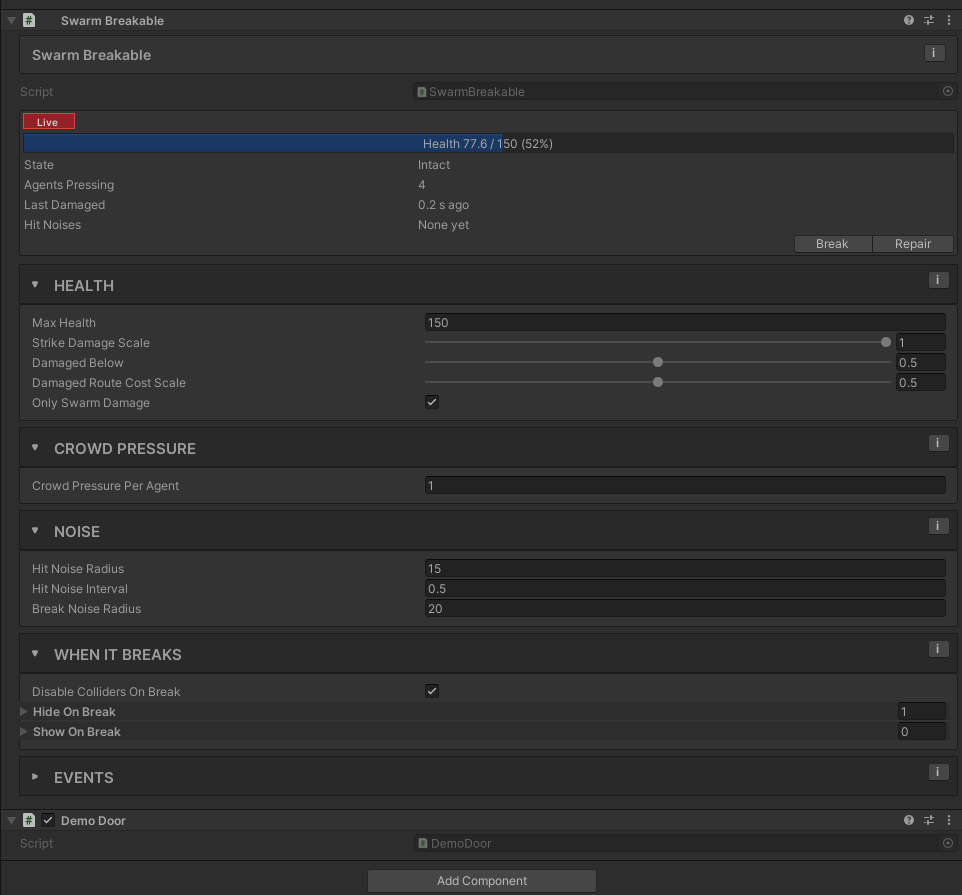Click the Break button
The height and width of the screenshot is (895, 962).
833,244
